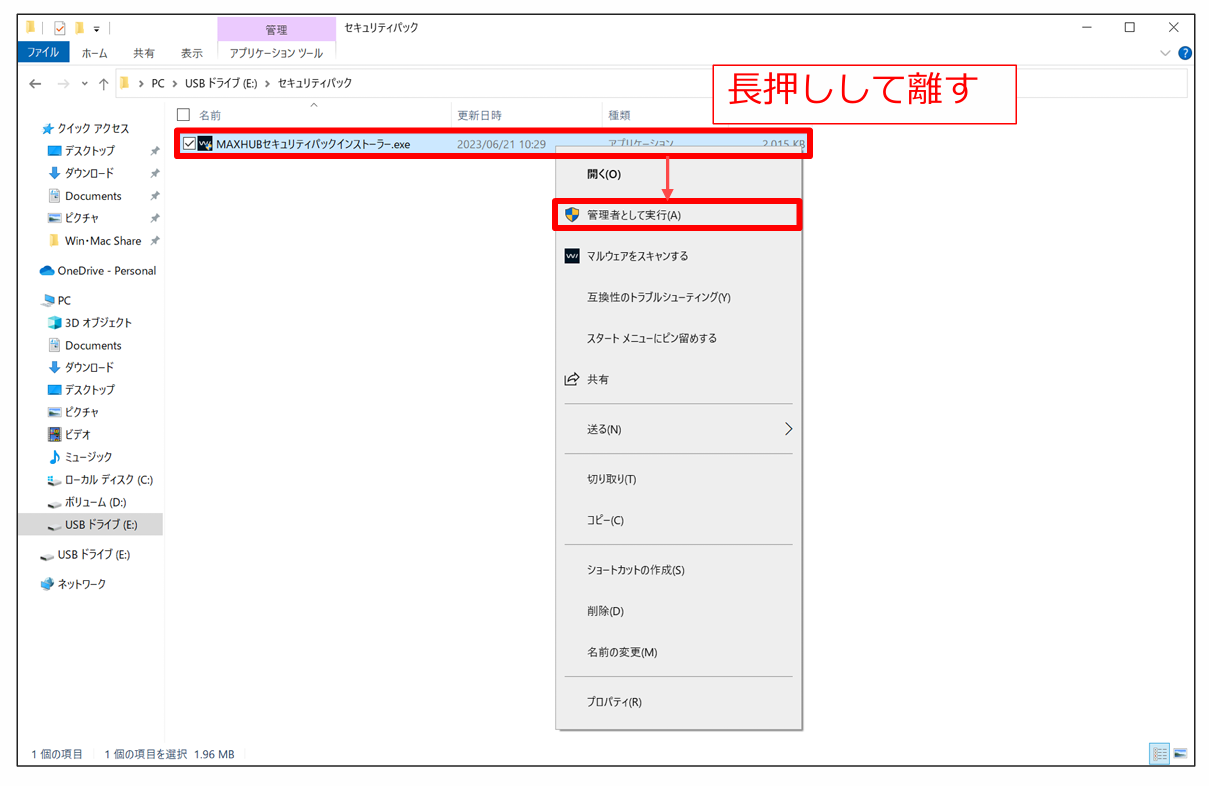The height and width of the screenshot is (786, 1209).
Task: Open ダウンロード under PC
Action: pyautogui.click(x=90, y=367)
